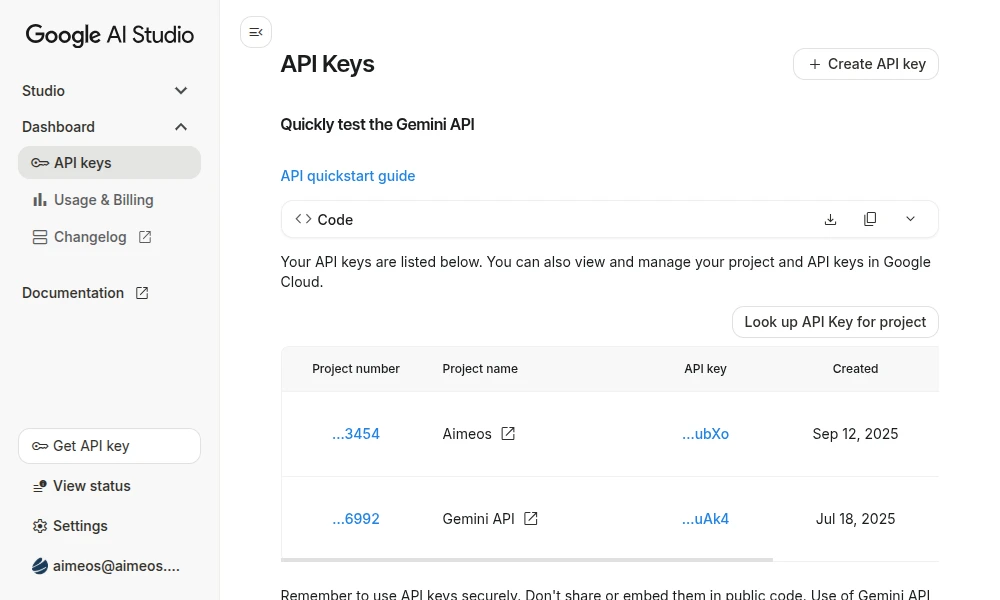Download the code snippet
The image size is (1000, 600).
[830, 219]
